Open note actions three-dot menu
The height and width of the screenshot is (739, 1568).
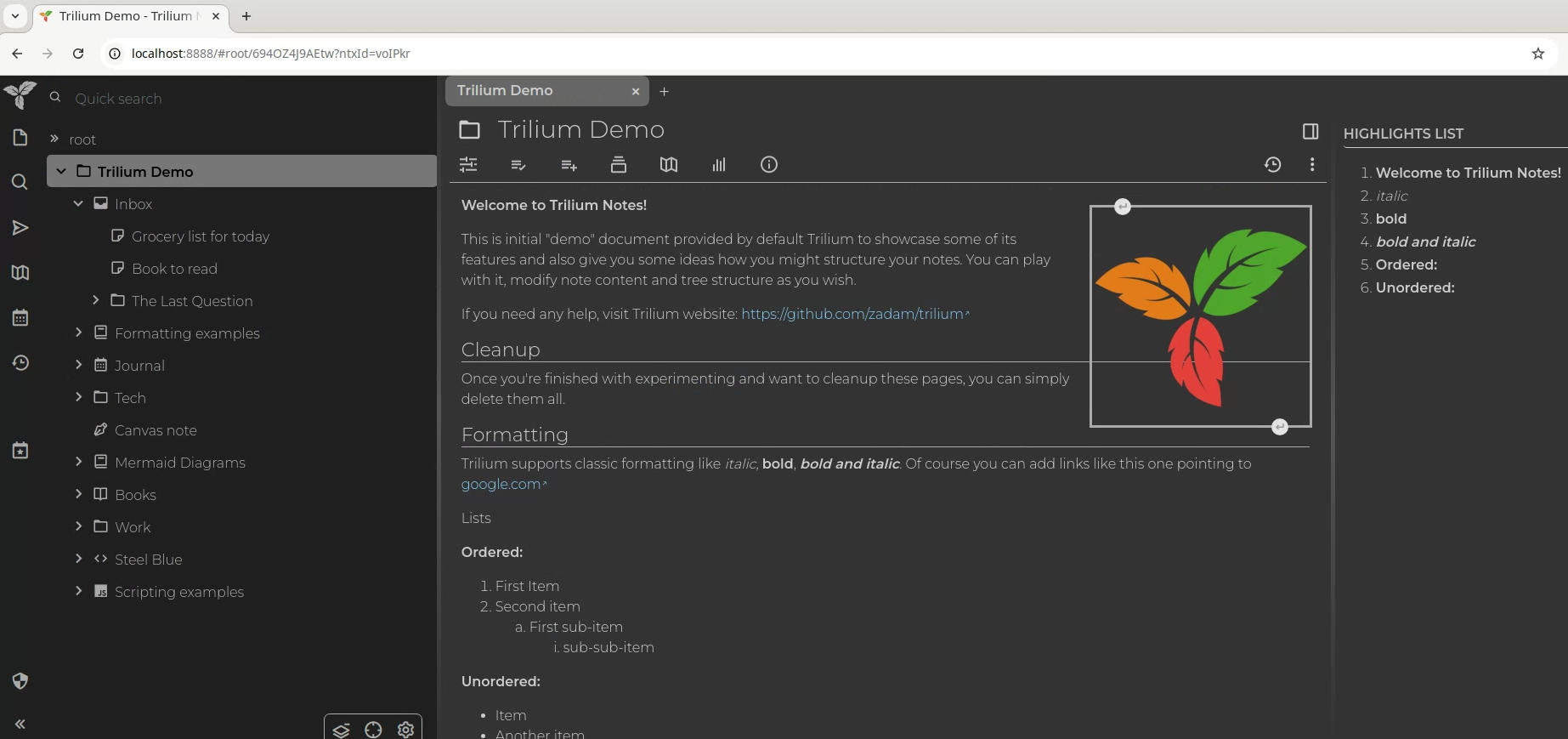(1312, 165)
